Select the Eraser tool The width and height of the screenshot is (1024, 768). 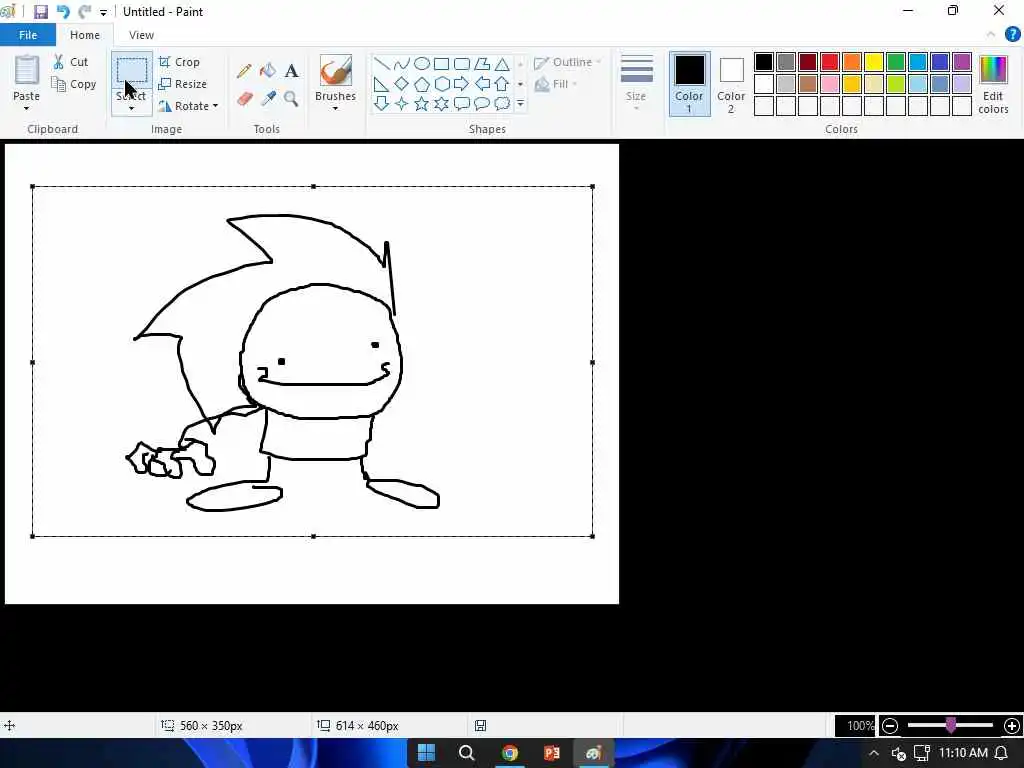pos(244,99)
